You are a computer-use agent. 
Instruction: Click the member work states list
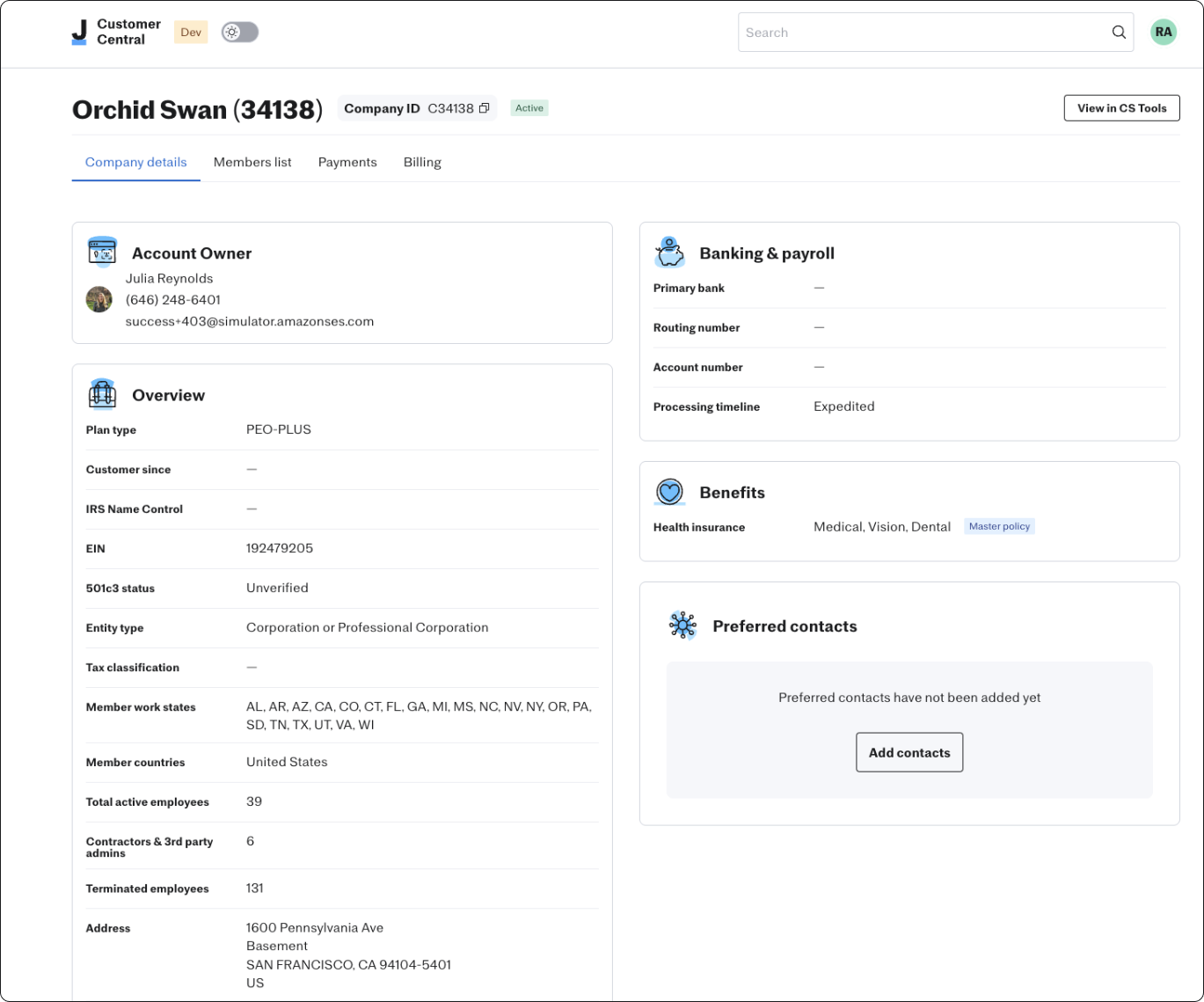click(x=419, y=716)
